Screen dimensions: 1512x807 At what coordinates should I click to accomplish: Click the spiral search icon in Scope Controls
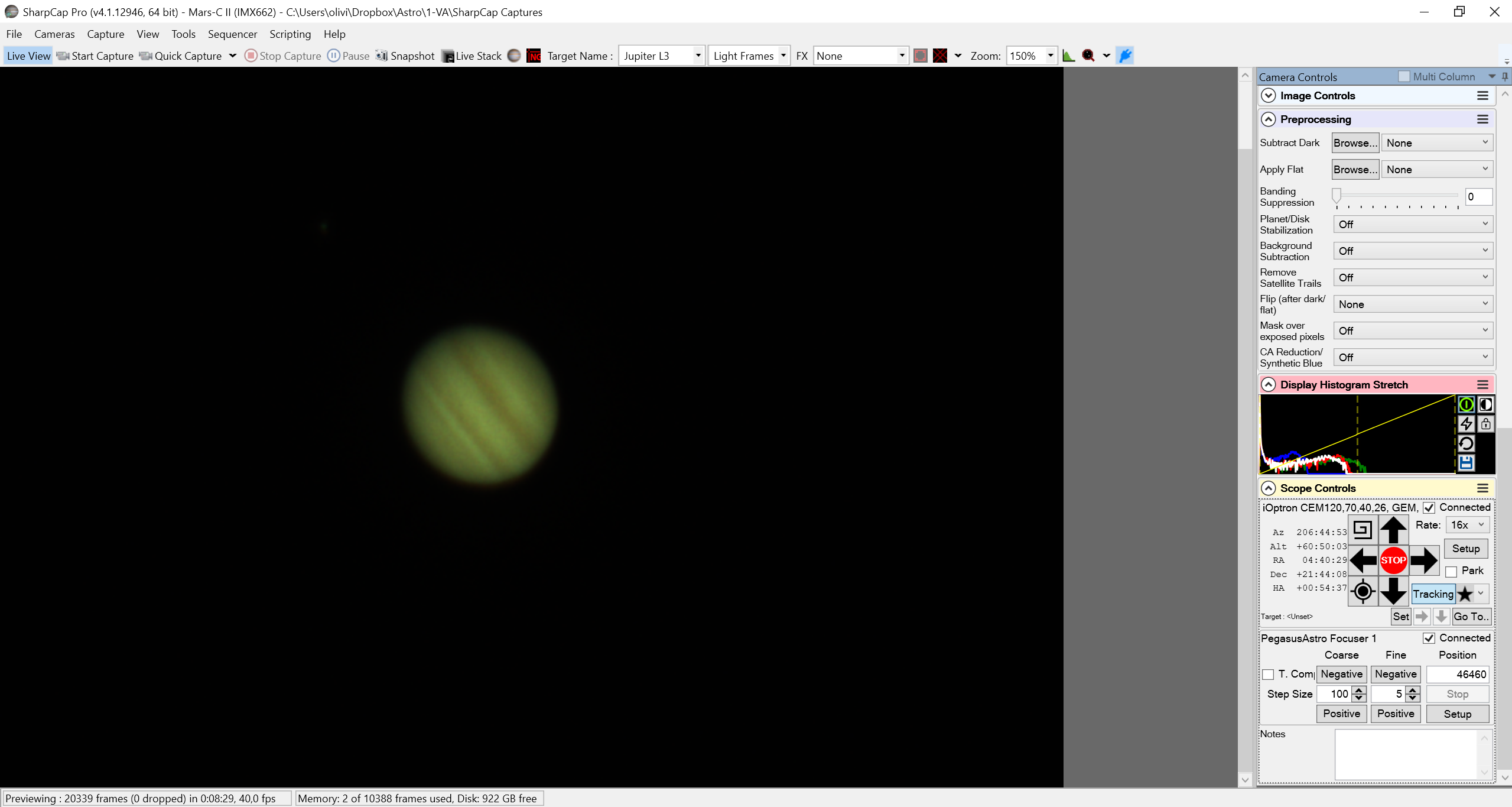coord(1362,529)
